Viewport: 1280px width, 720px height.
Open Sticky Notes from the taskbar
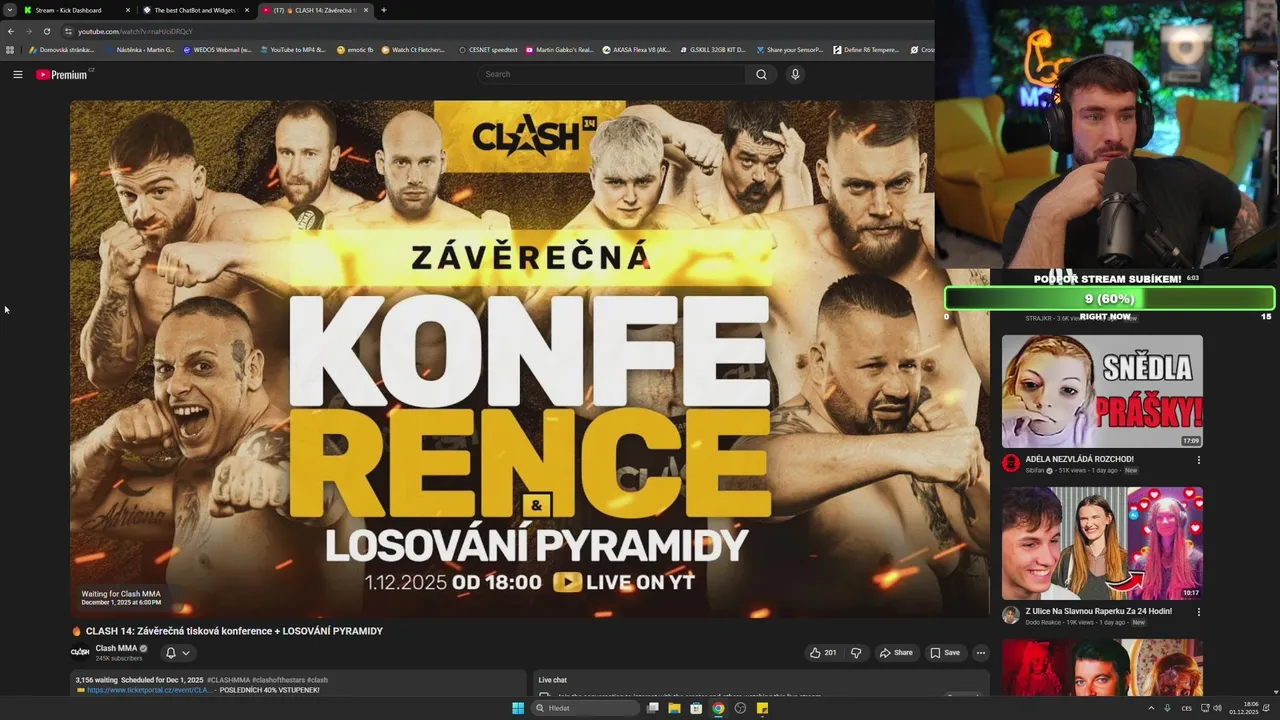coord(762,708)
